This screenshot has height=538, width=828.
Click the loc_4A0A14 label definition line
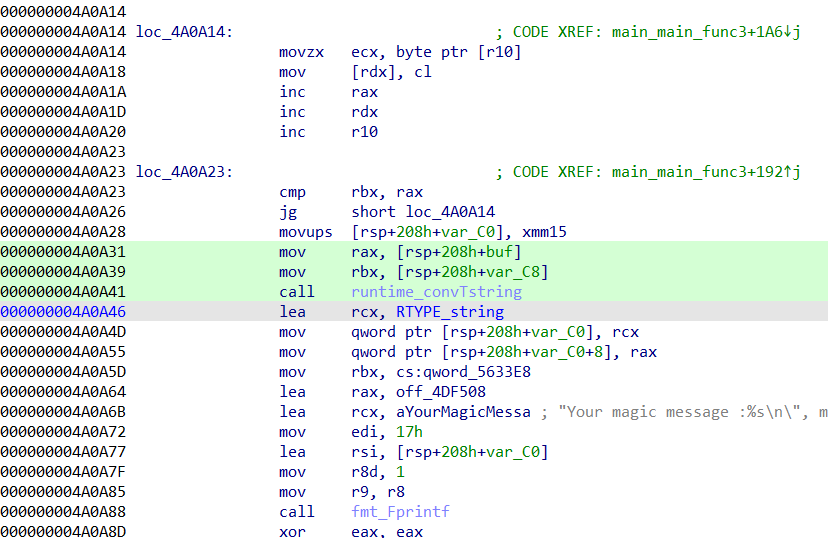tap(184, 32)
